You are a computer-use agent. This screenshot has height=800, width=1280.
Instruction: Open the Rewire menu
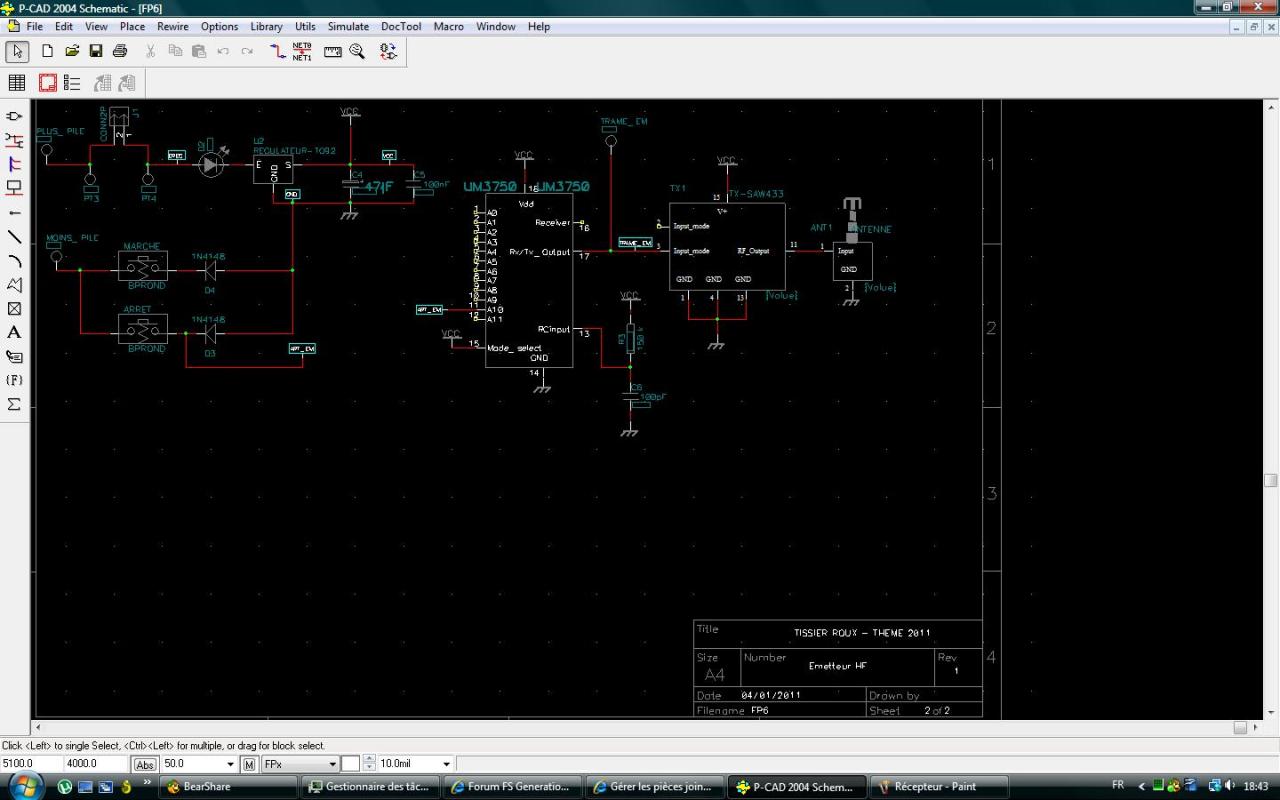pyautogui.click(x=173, y=26)
